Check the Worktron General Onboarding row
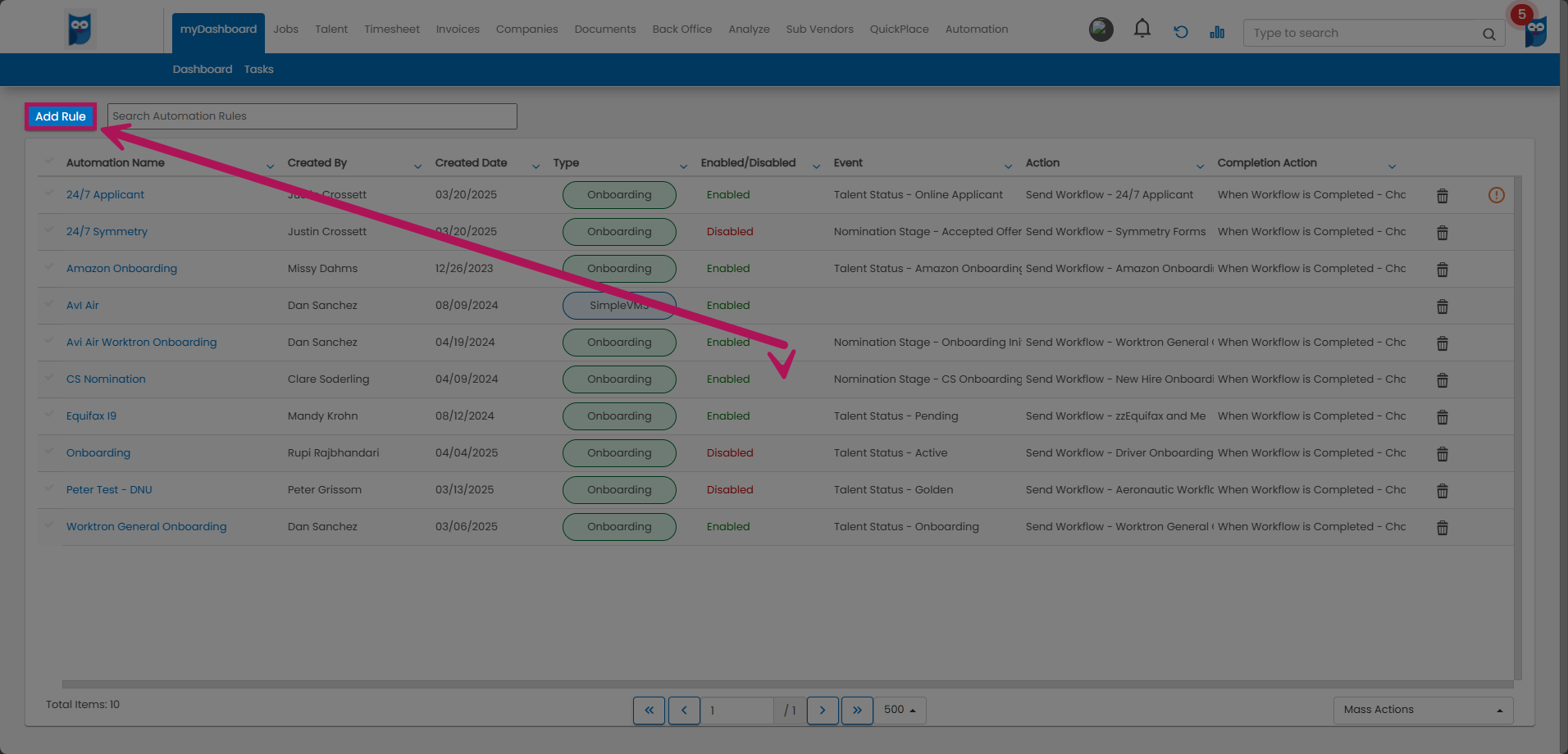Image resolution: width=1568 pixels, height=754 pixels. click(x=49, y=525)
